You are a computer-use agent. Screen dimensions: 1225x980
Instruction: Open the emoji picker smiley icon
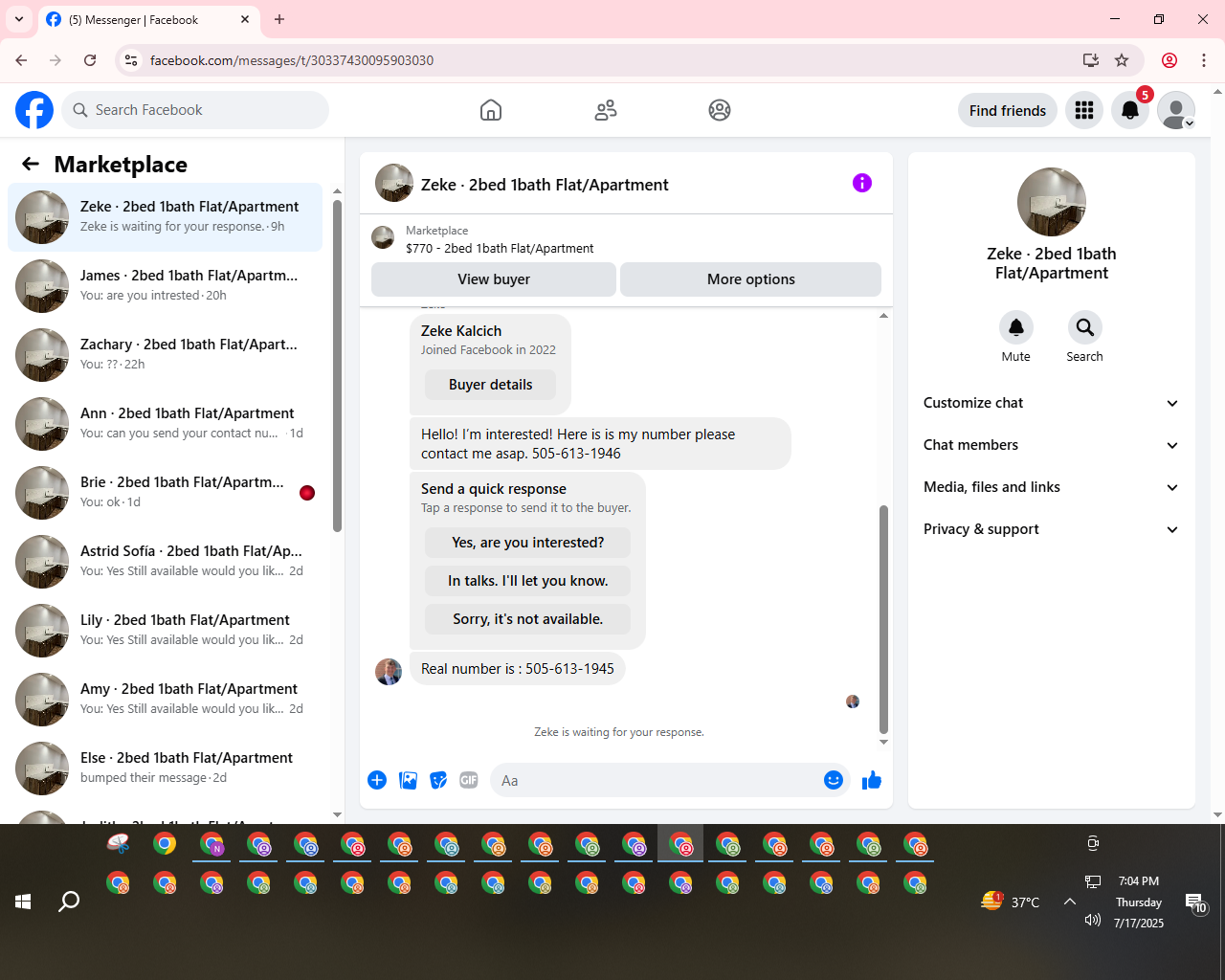pyautogui.click(x=834, y=780)
